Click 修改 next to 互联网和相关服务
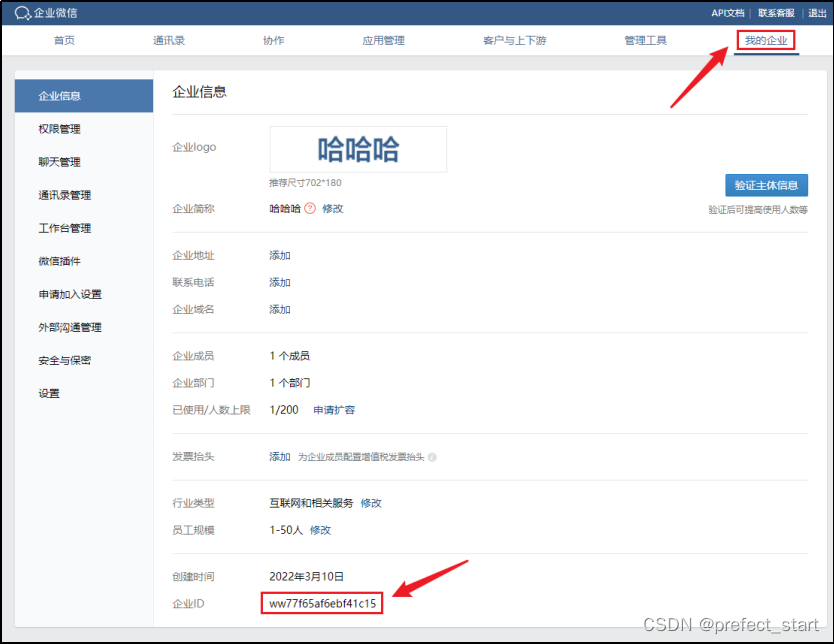This screenshot has height=644, width=834. [x=371, y=503]
